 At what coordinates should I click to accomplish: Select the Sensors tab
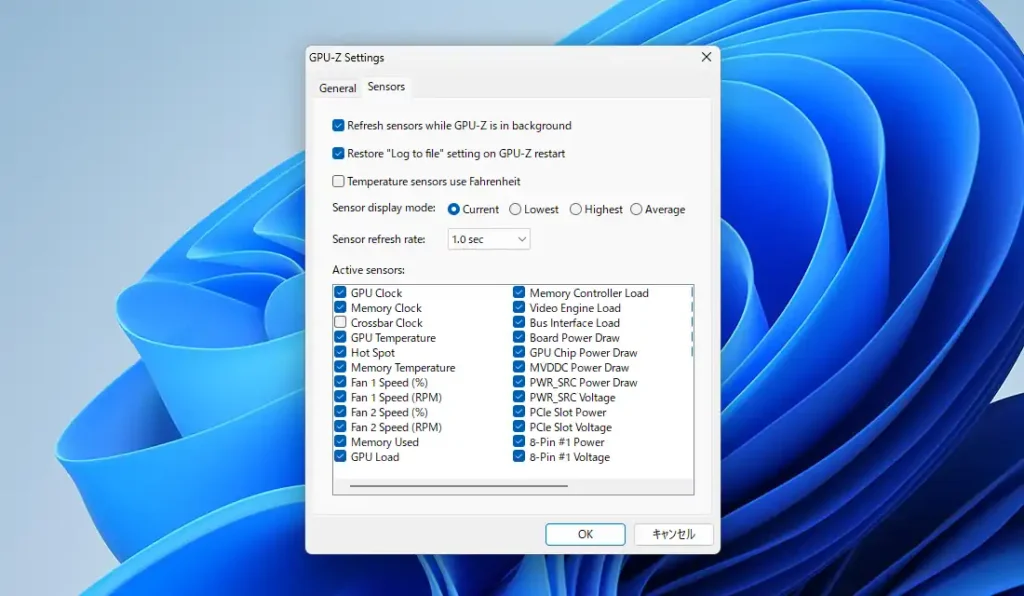click(x=386, y=87)
